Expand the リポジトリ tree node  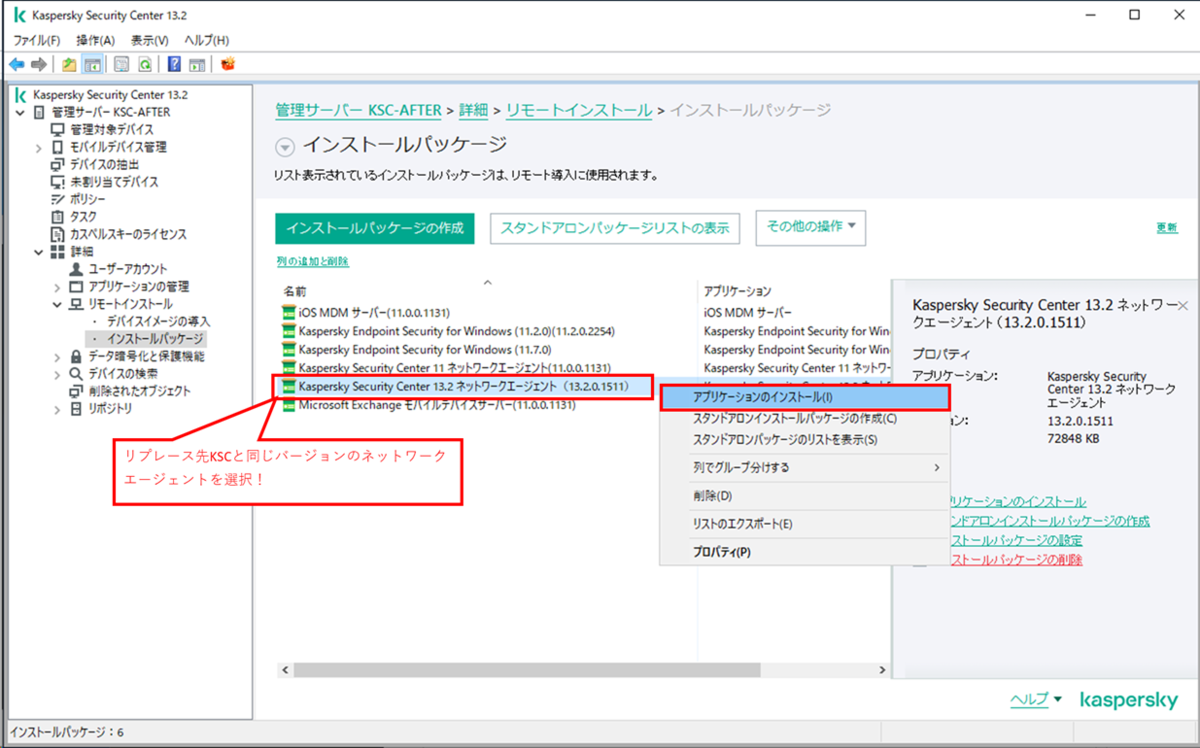[58, 408]
